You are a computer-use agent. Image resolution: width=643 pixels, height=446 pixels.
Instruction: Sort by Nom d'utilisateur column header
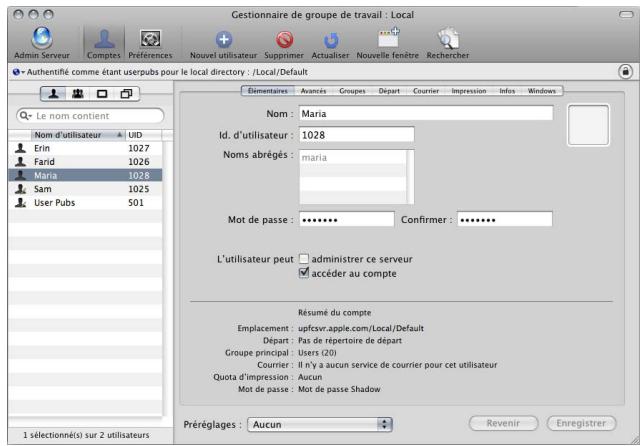tap(78, 135)
